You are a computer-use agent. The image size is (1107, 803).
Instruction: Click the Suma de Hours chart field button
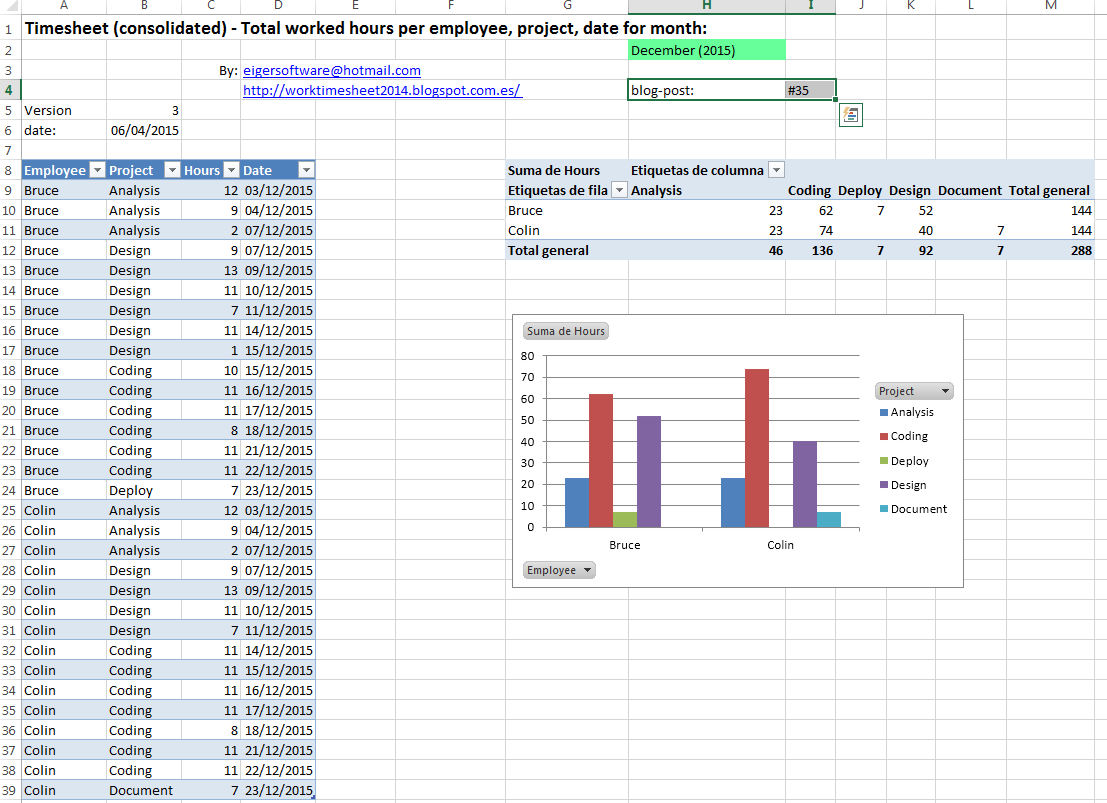(x=565, y=330)
